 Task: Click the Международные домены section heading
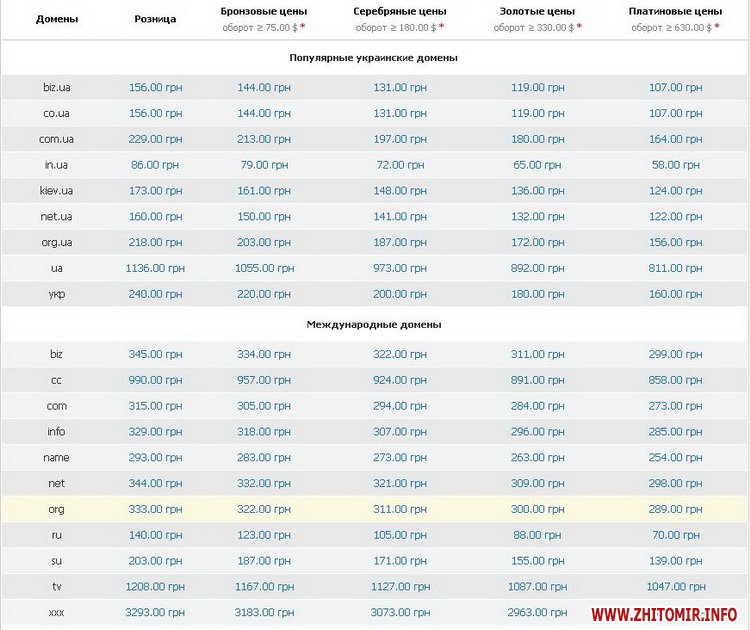click(x=373, y=324)
